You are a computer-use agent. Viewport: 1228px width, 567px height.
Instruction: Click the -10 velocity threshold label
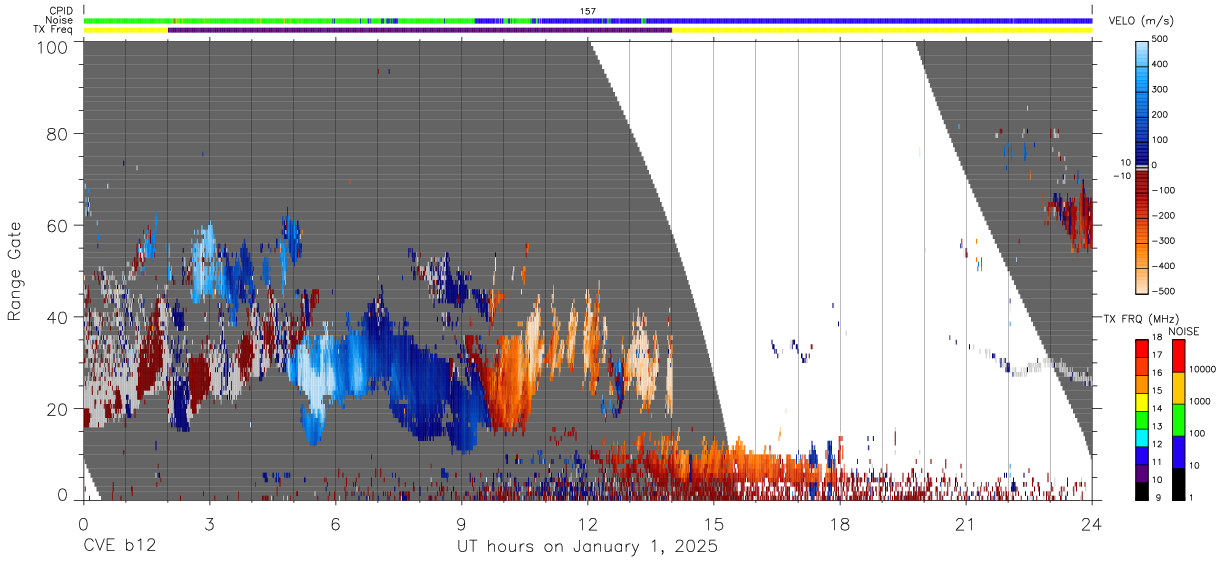[1124, 176]
